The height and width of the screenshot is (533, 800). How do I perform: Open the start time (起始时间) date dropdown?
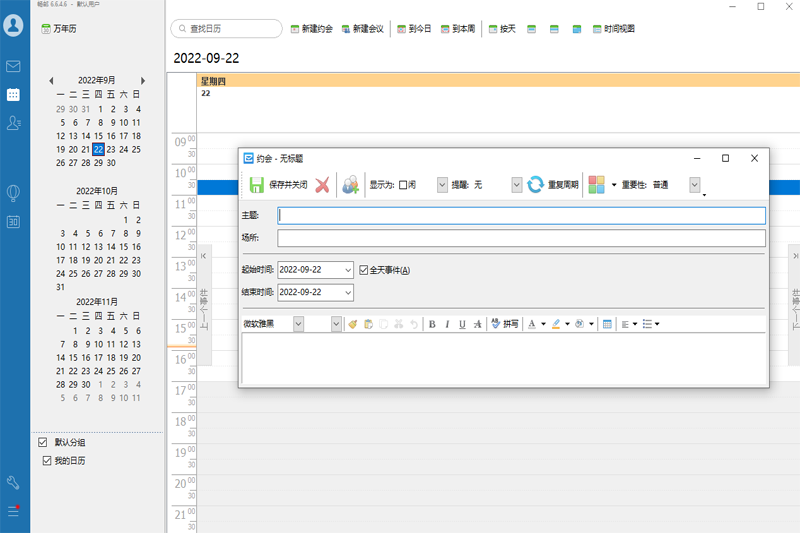coord(347,270)
